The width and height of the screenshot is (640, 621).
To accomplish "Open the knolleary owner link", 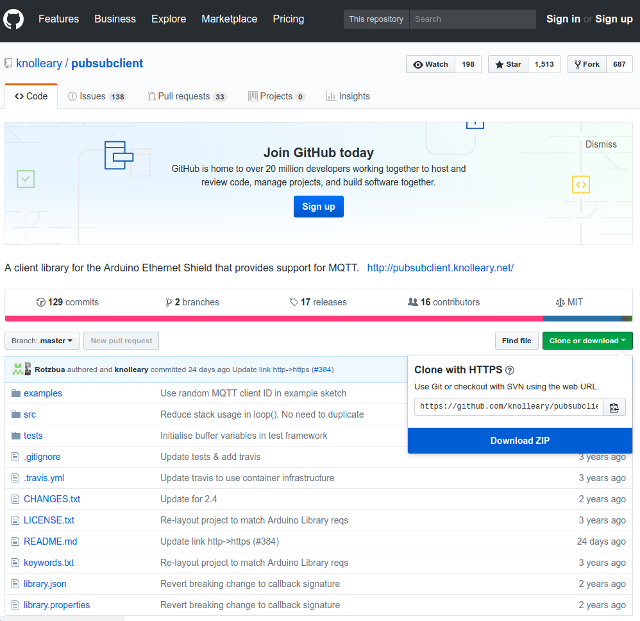I will 39,63.
